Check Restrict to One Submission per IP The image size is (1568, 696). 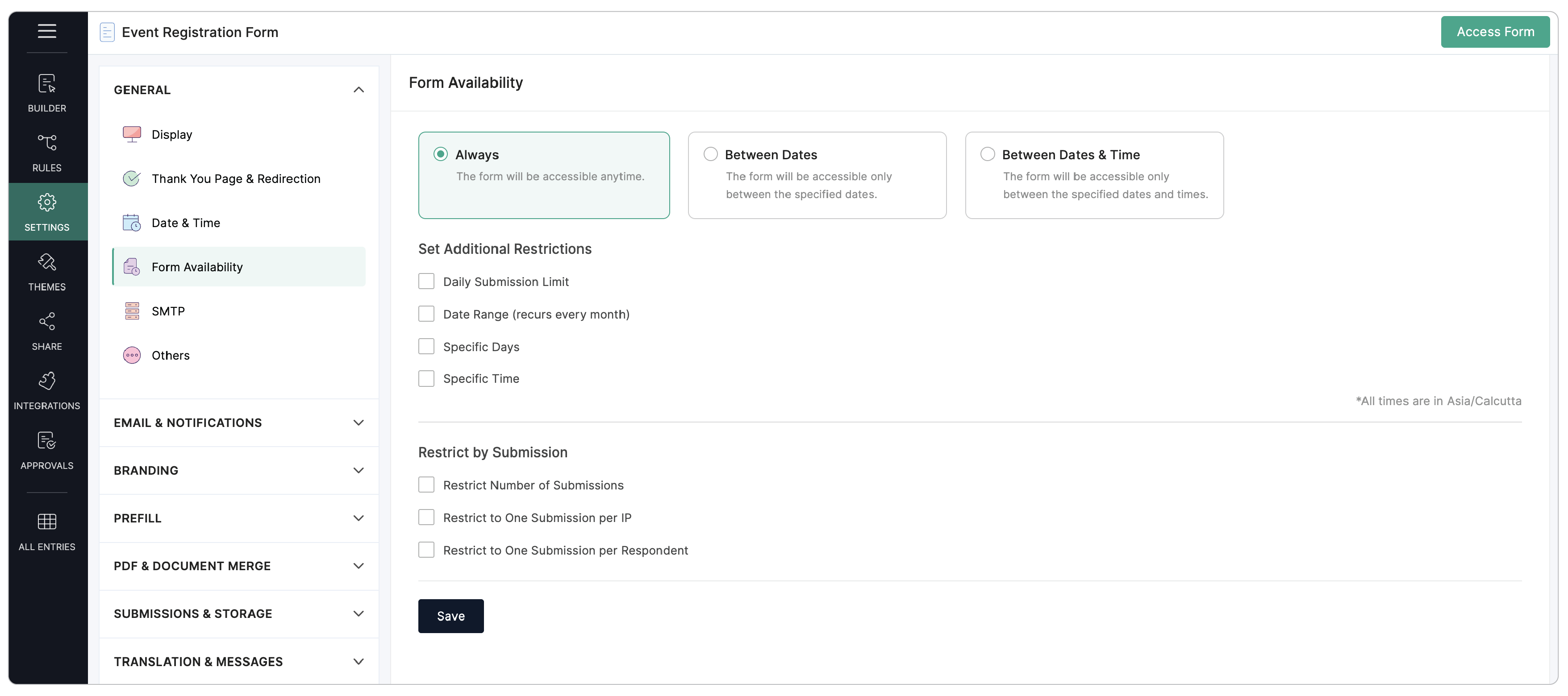pyautogui.click(x=427, y=517)
